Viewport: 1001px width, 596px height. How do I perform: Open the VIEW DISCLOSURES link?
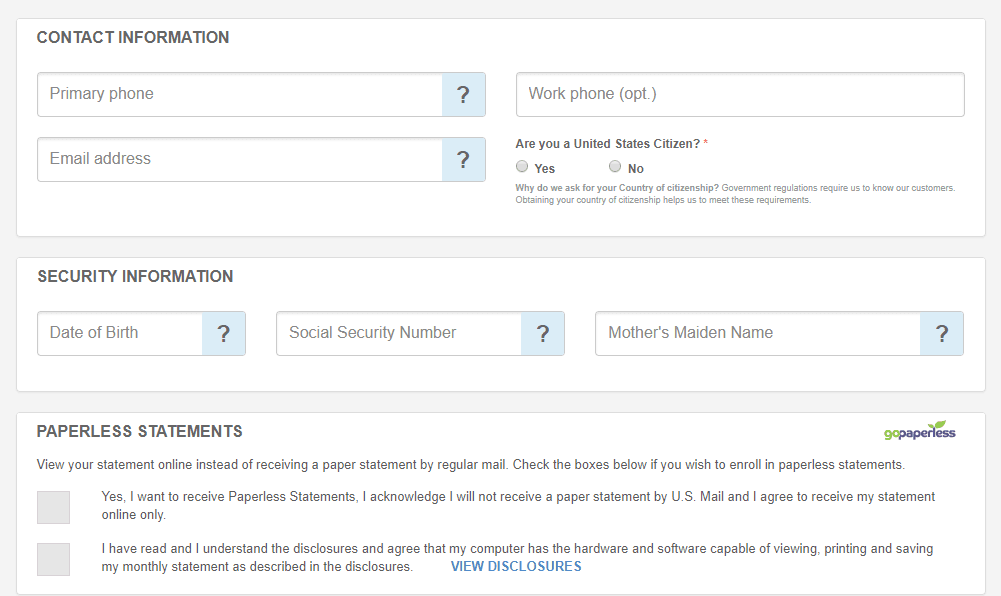pyautogui.click(x=516, y=567)
